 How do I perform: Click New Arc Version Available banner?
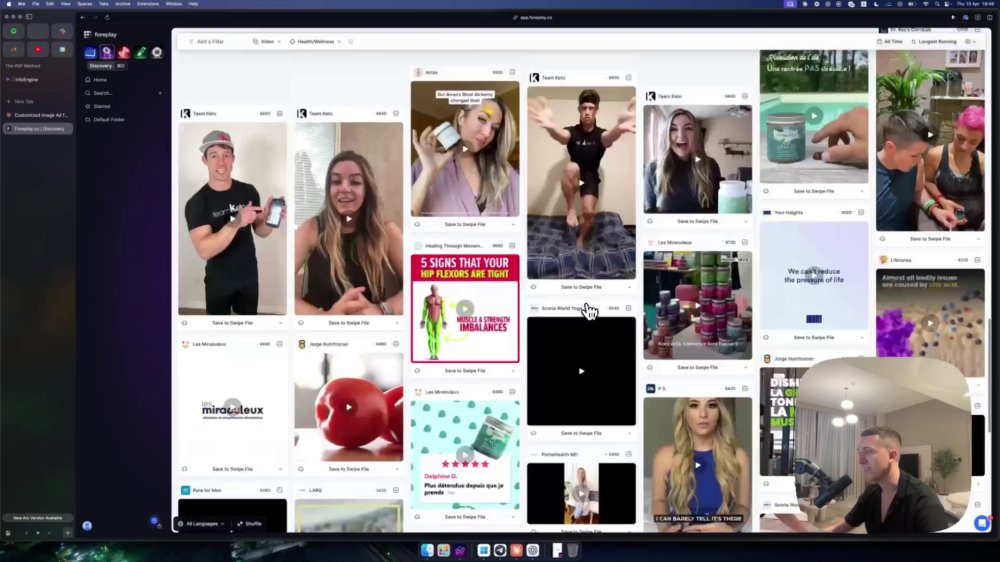[38, 518]
